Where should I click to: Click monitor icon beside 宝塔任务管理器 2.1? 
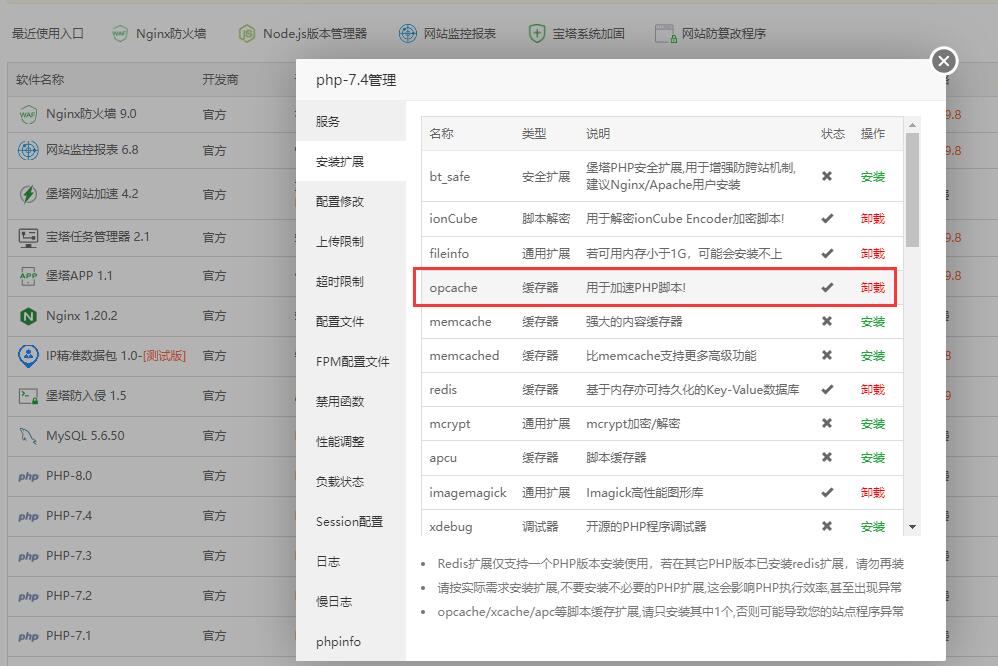pyautogui.click(x=28, y=237)
